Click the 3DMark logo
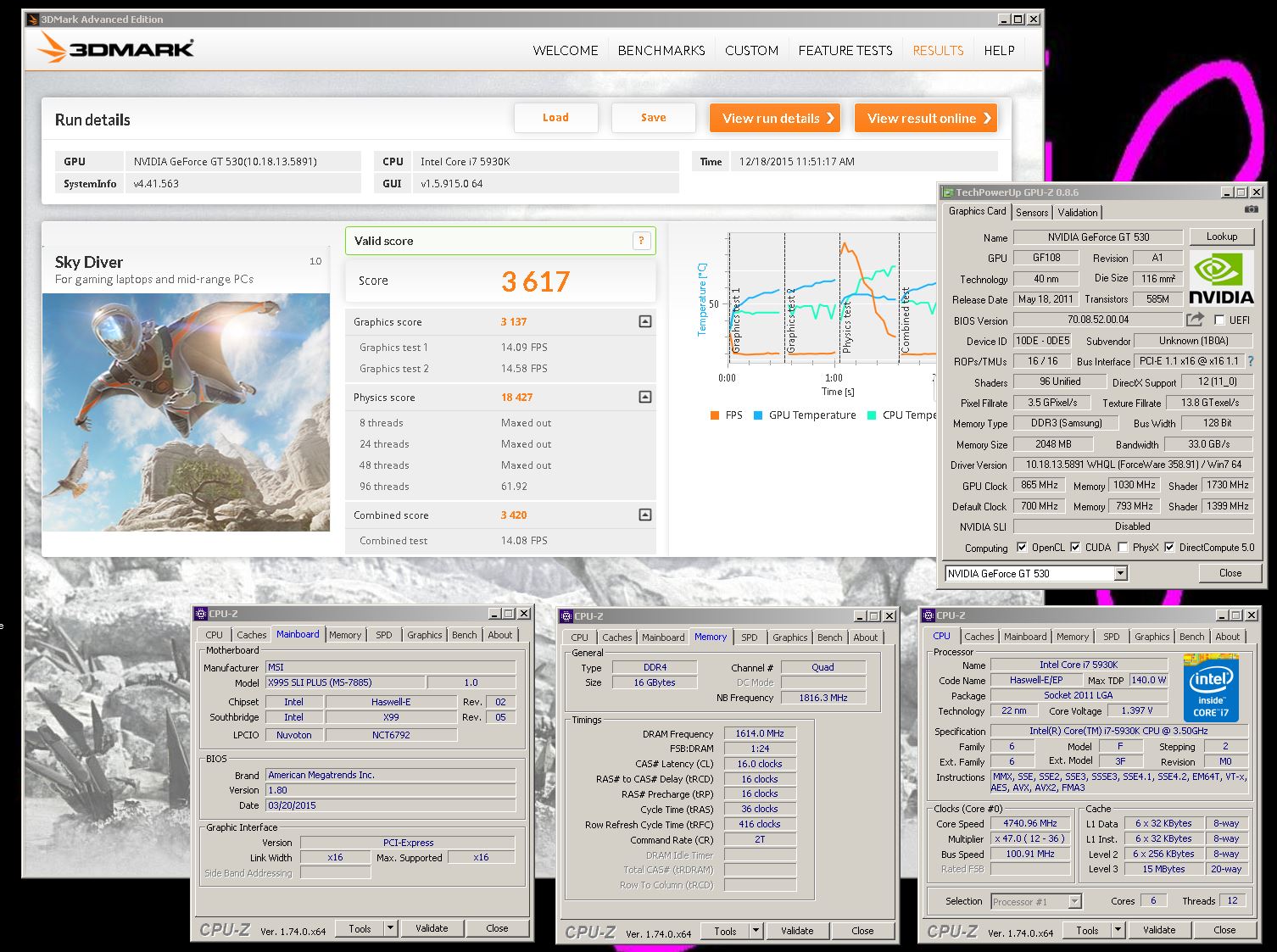Image resolution: width=1277 pixels, height=952 pixels. tap(116, 48)
